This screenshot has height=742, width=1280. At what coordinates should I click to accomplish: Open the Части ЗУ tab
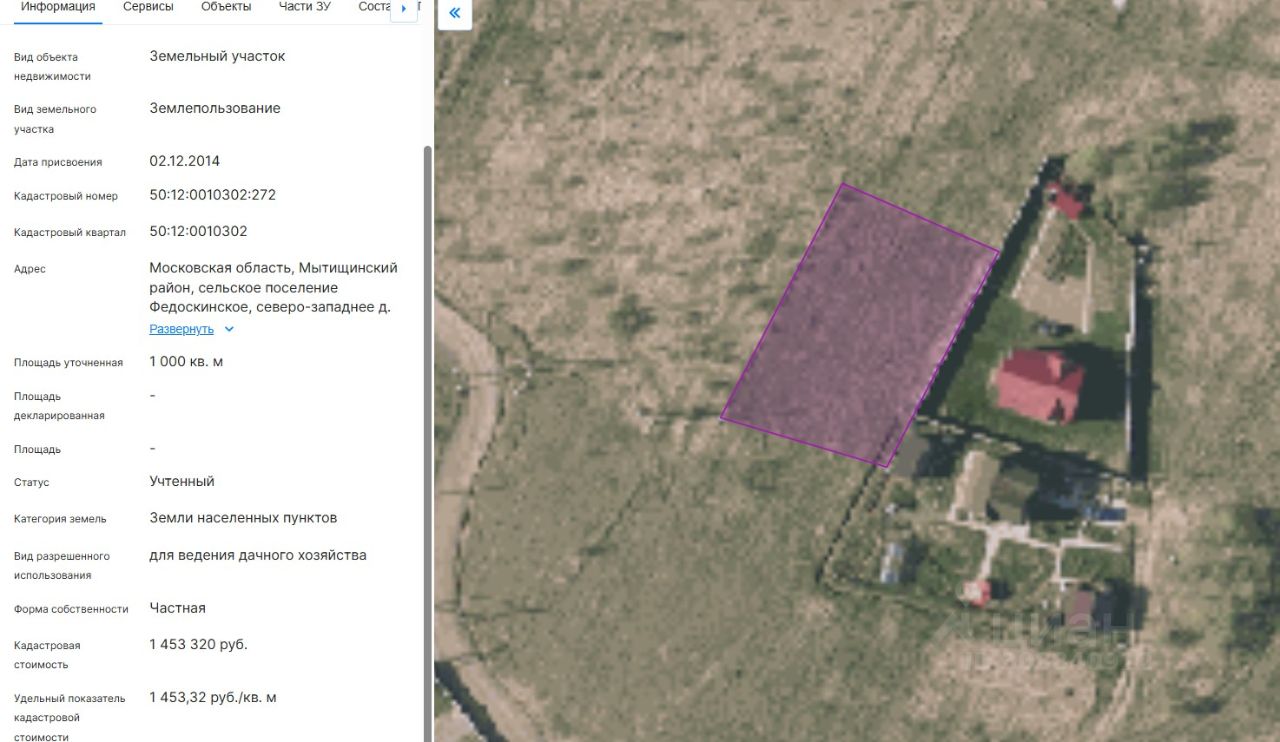tap(305, 7)
